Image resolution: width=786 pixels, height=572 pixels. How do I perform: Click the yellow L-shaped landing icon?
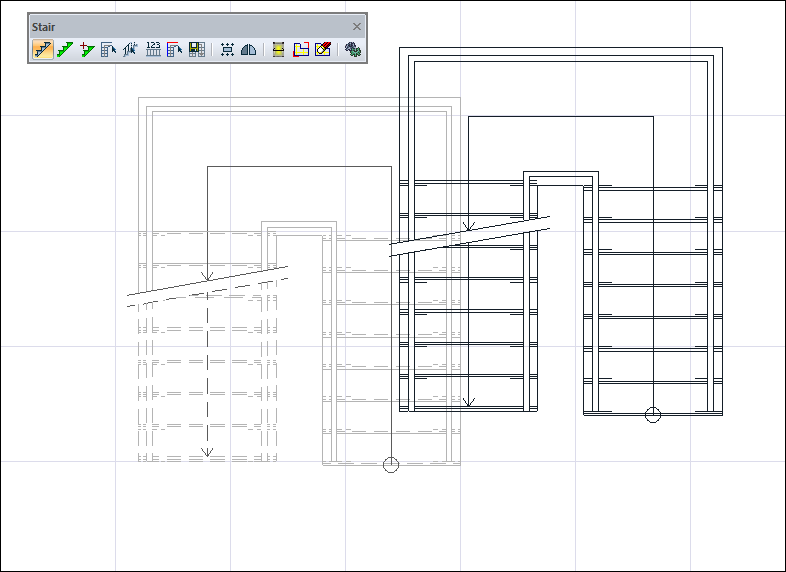coord(301,49)
